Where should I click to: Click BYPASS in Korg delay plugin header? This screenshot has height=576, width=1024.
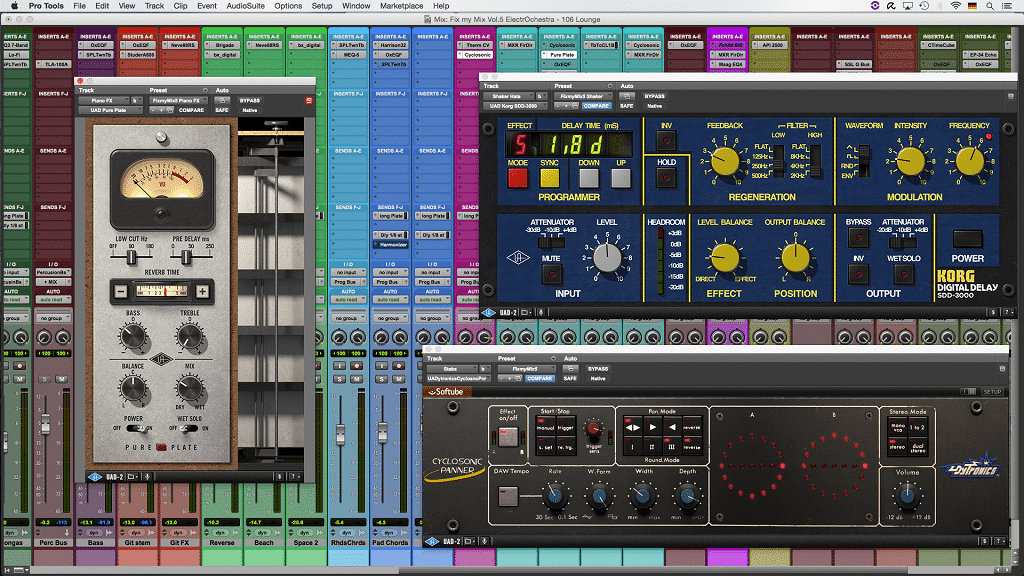coord(654,96)
